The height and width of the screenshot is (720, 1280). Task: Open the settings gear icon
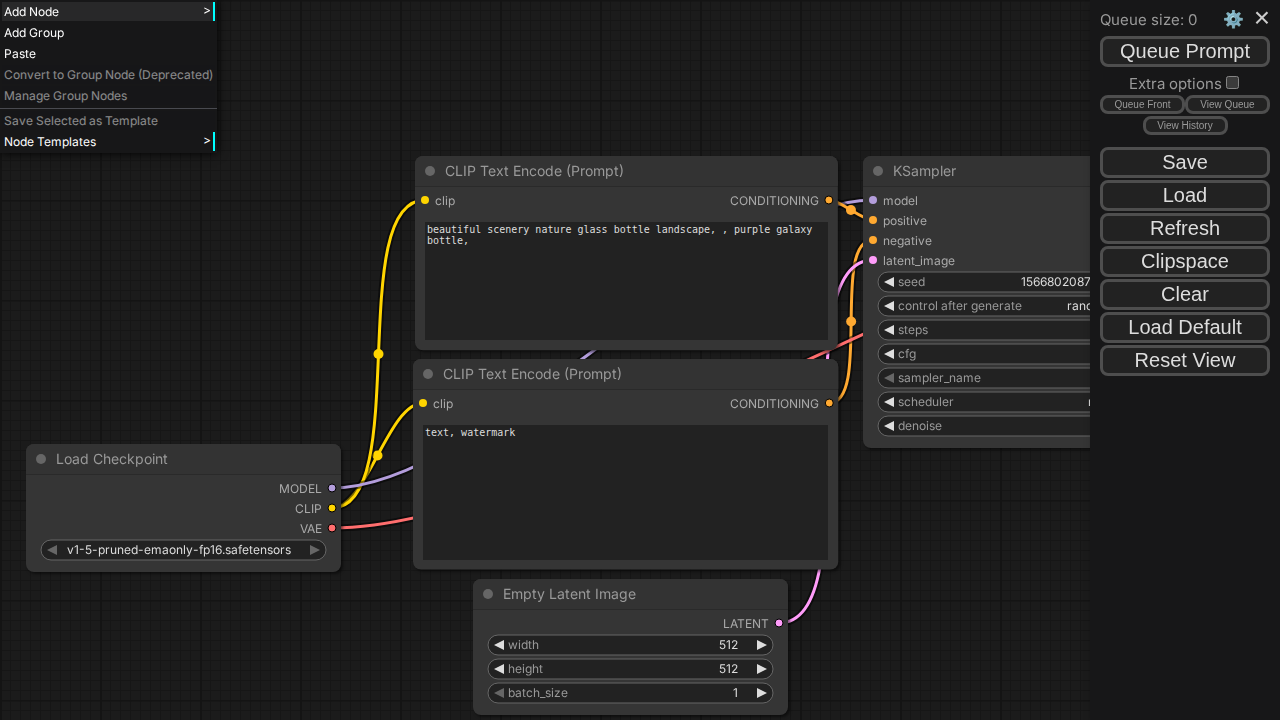click(x=1233, y=19)
